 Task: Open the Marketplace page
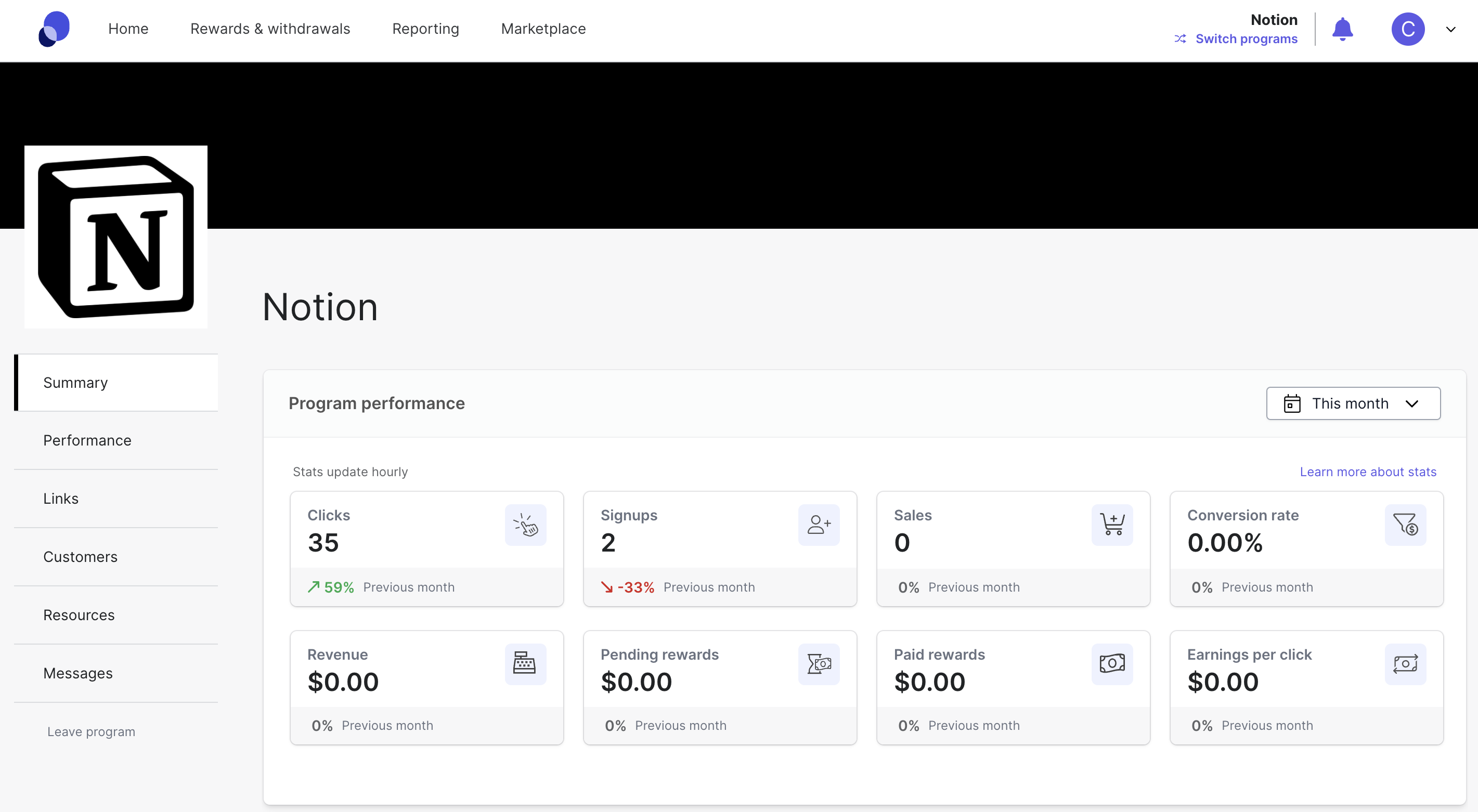coord(543,29)
